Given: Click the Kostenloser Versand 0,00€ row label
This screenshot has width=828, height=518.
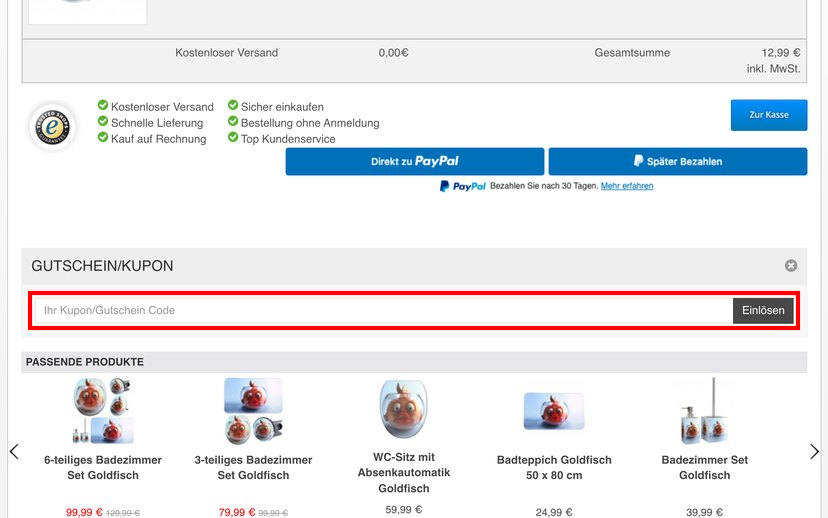Looking at the screenshot, I should tap(227, 53).
